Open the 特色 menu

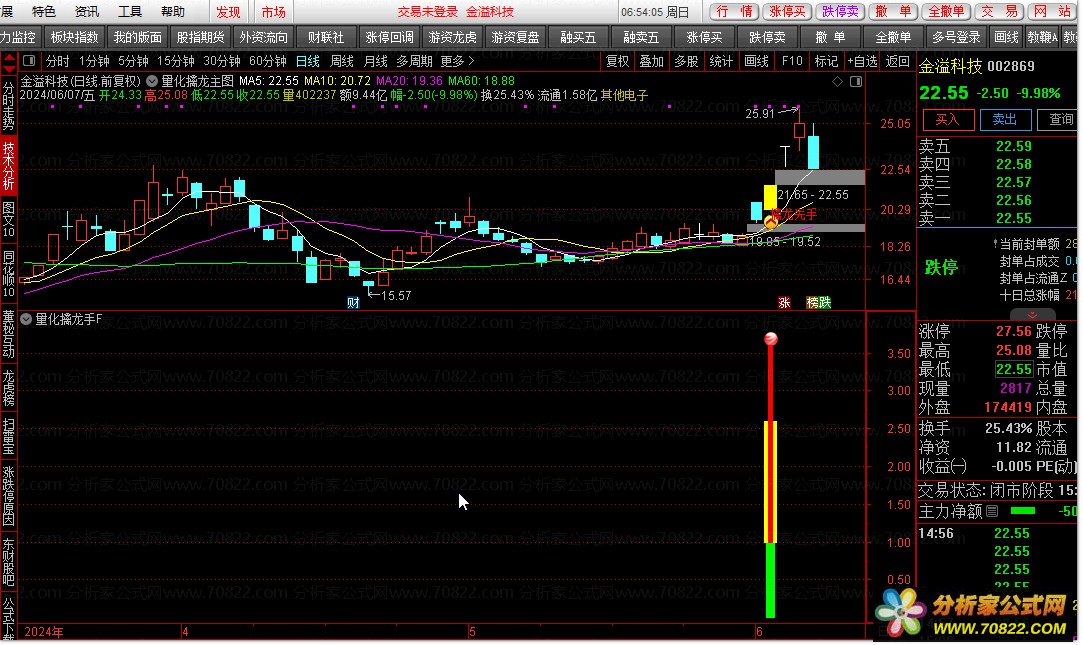44,12
